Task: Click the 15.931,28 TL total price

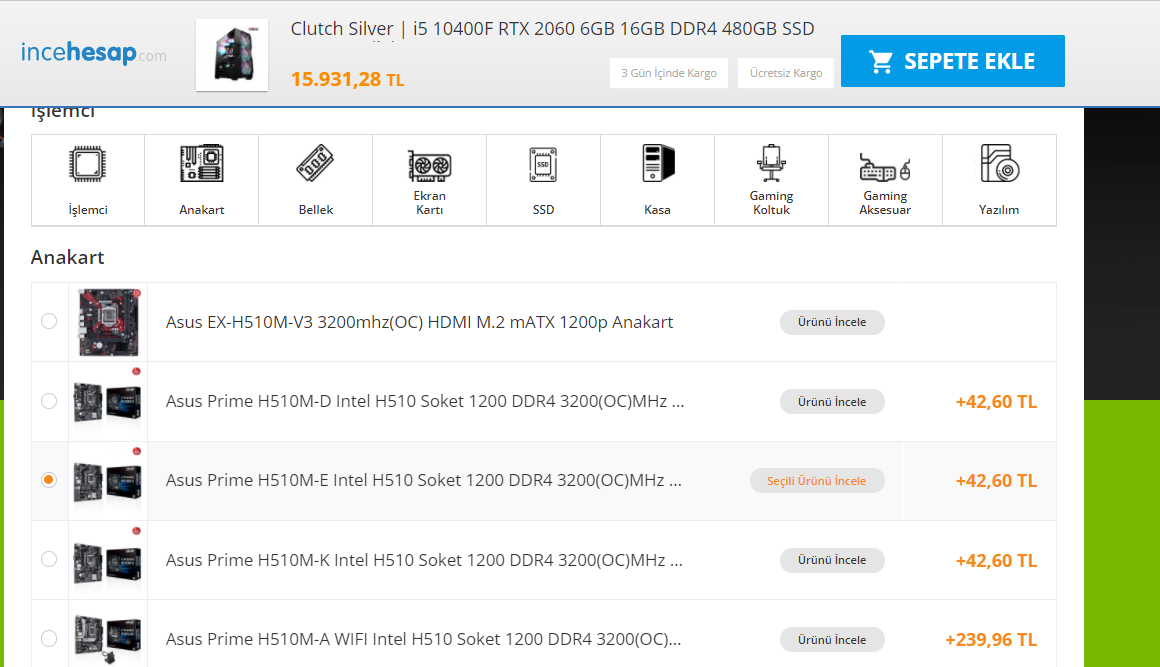Action: (x=347, y=79)
